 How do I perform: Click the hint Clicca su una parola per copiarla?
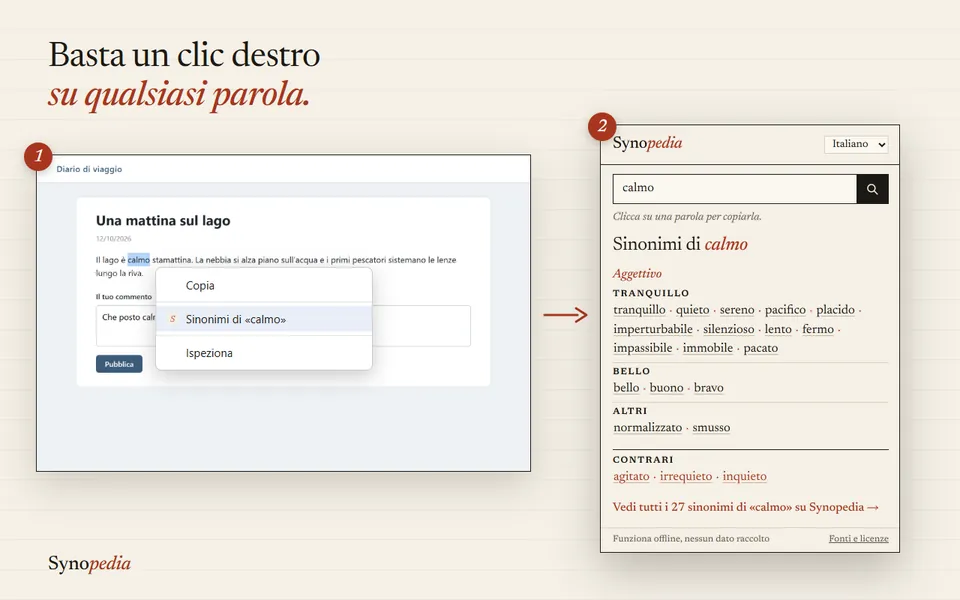pyautogui.click(x=687, y=217)
